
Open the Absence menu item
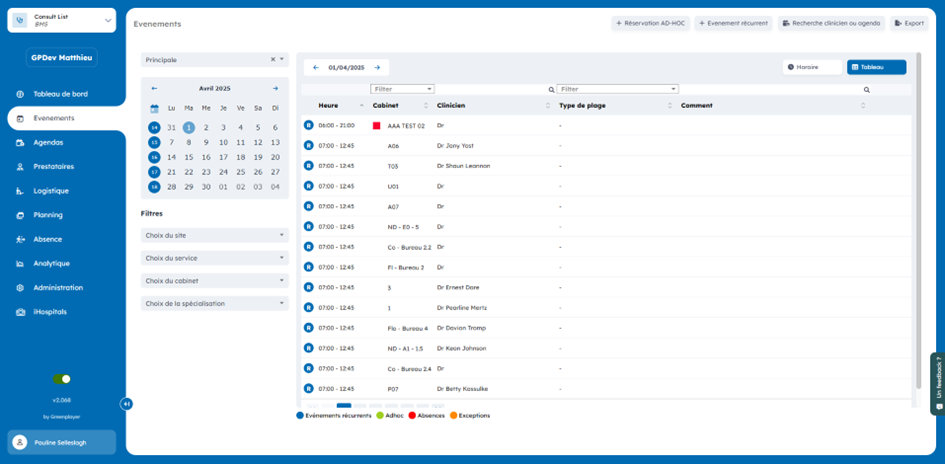coord(47,240)
